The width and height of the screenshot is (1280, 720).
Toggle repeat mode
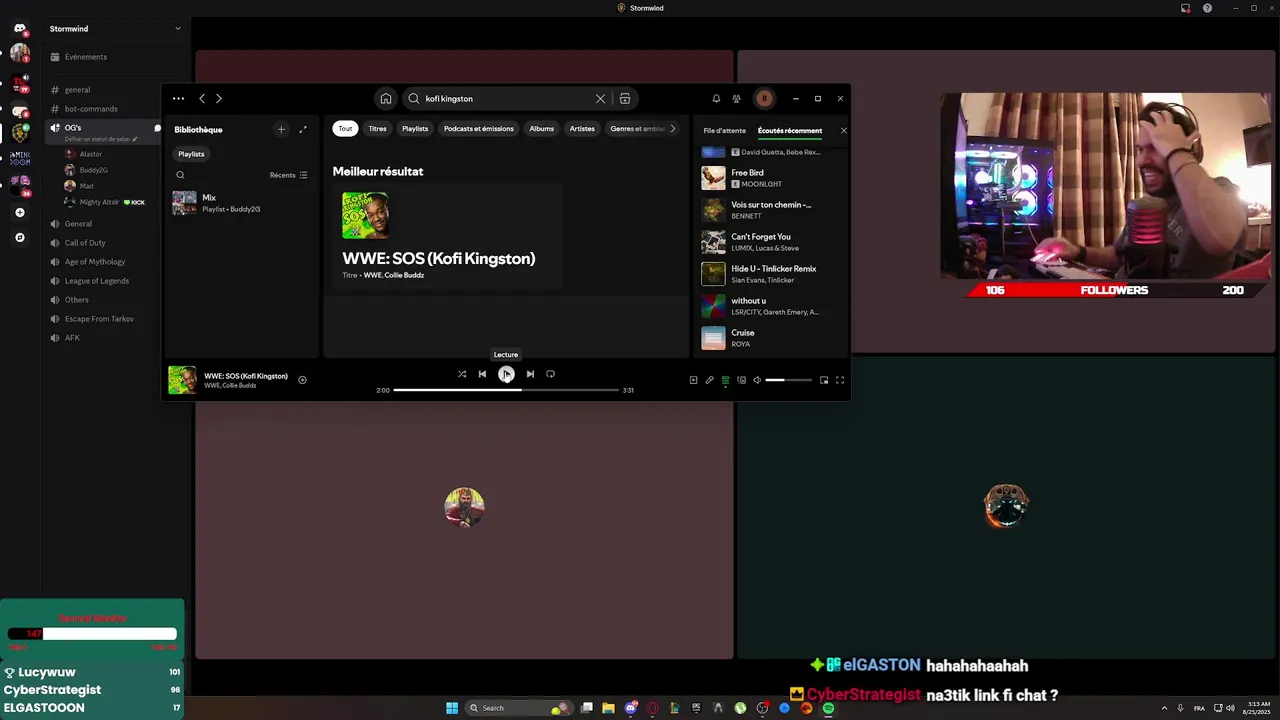pyautogui.click(x=550, y=374)
